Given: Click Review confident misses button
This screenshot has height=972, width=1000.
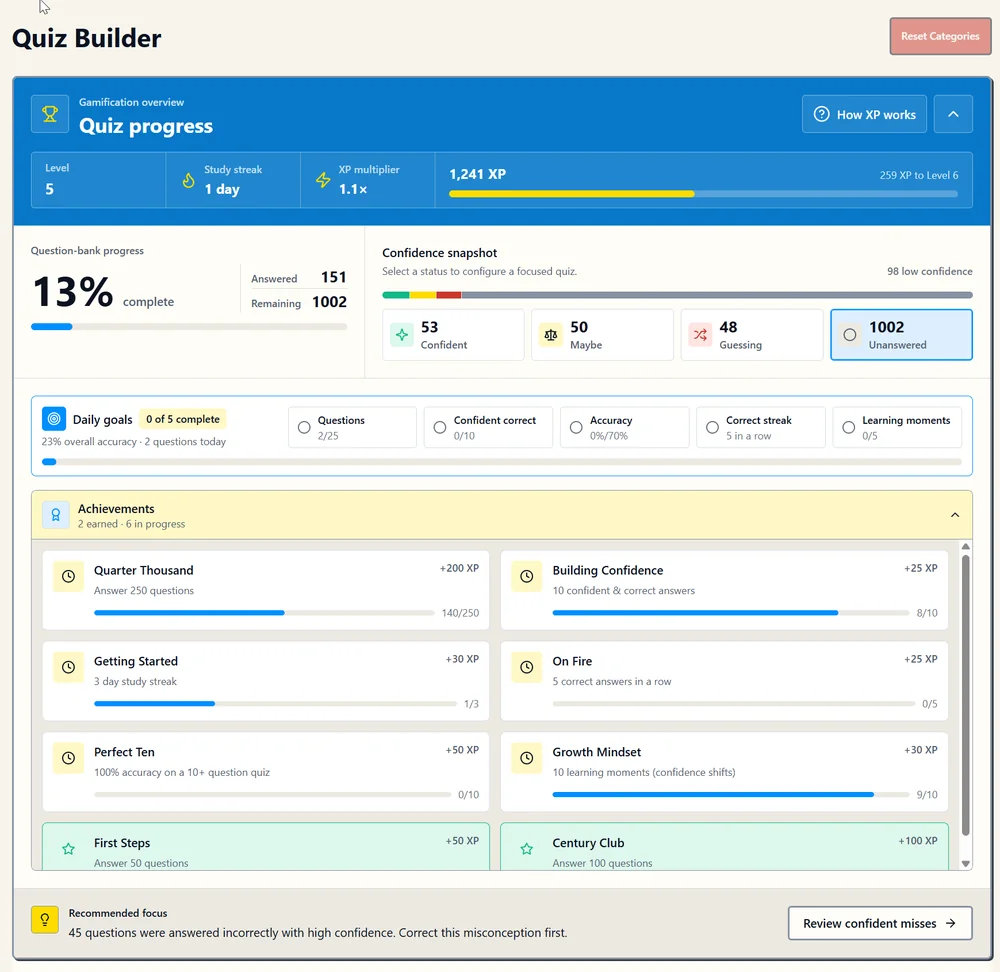Looking at the screenshot, I should coord(880,923).
